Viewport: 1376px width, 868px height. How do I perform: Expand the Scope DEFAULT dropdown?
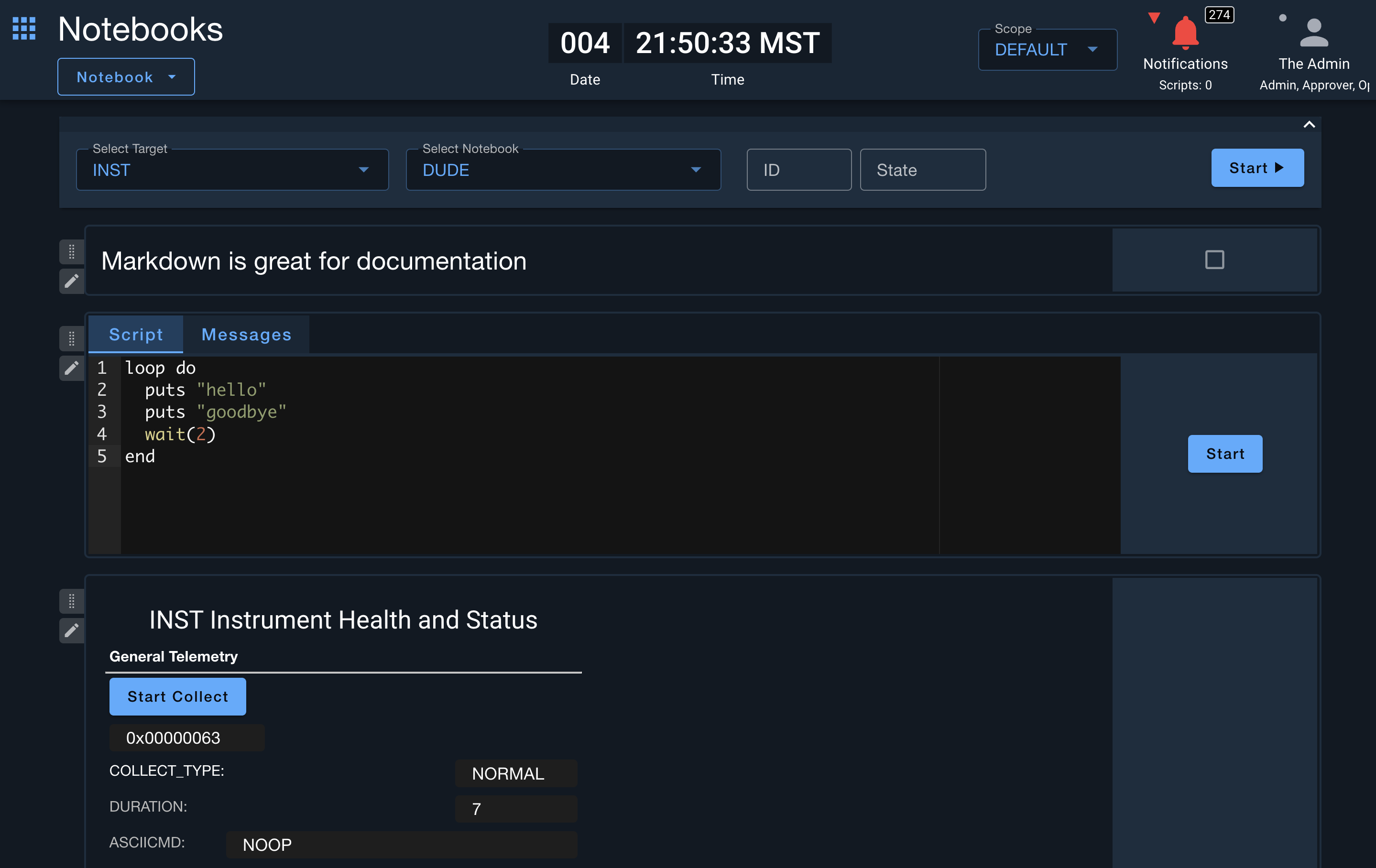[1048, 50]
